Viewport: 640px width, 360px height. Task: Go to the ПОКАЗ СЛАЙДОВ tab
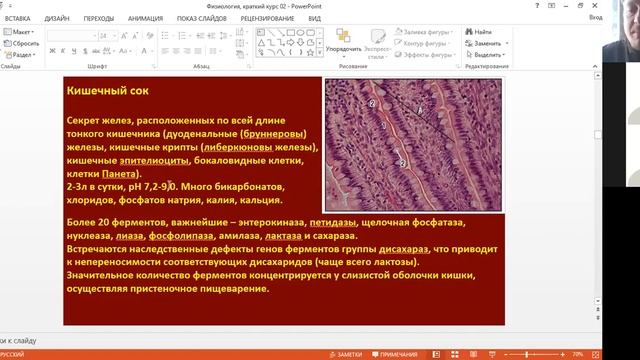202,18
